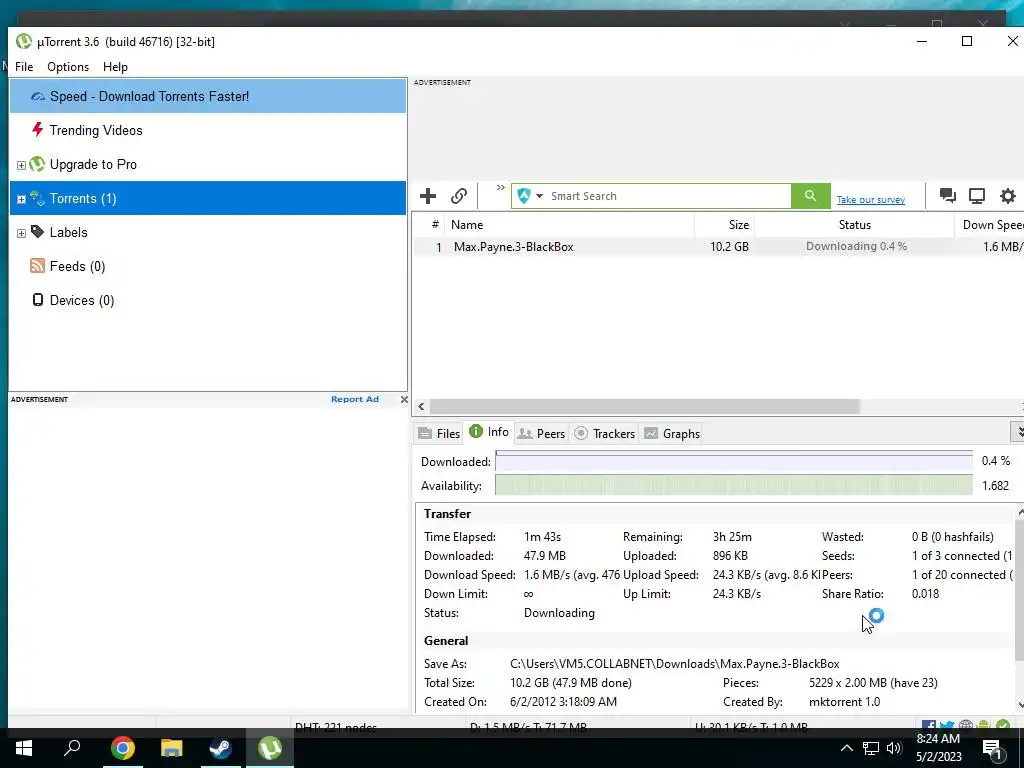Viewport: 1024px width, 768px height.
Task: Sort torrents by the Status column
Action: pos(854,225)
